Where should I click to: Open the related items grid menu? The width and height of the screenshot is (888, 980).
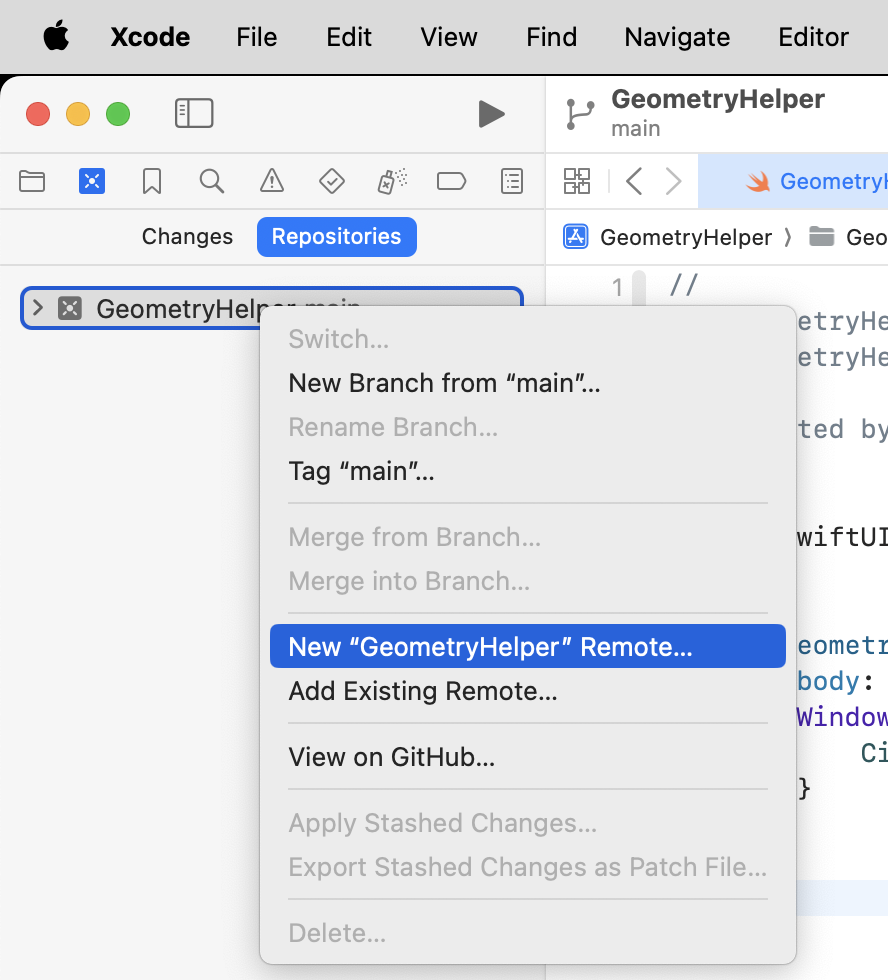click(577, 181)
